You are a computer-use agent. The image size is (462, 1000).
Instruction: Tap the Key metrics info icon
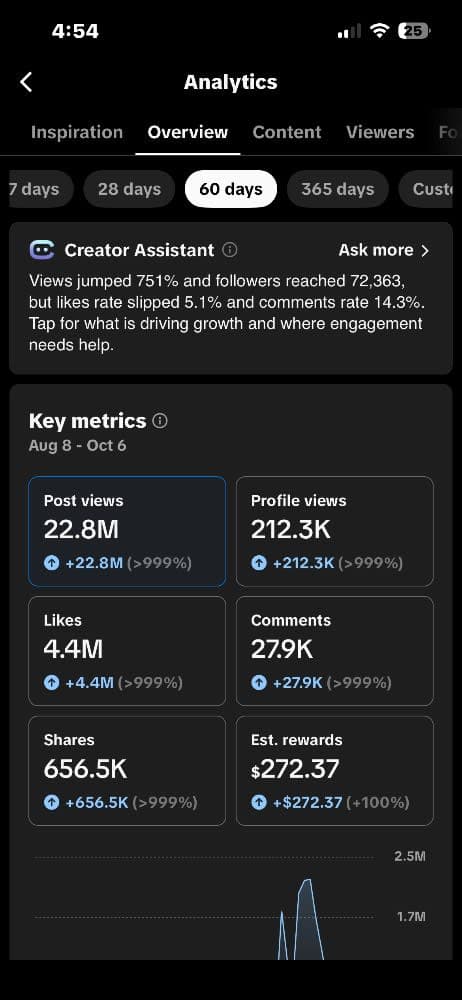(x=161, y=421)
